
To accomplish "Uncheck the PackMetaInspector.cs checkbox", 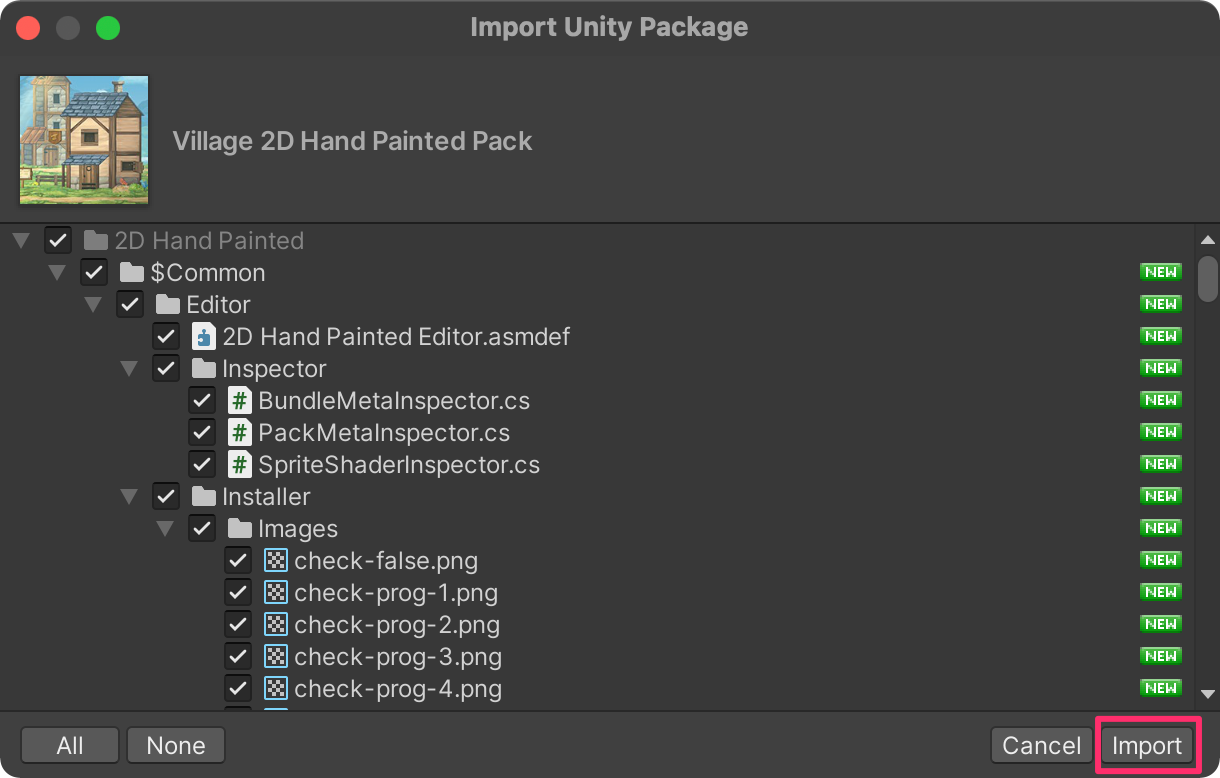I will click(202, 433).
